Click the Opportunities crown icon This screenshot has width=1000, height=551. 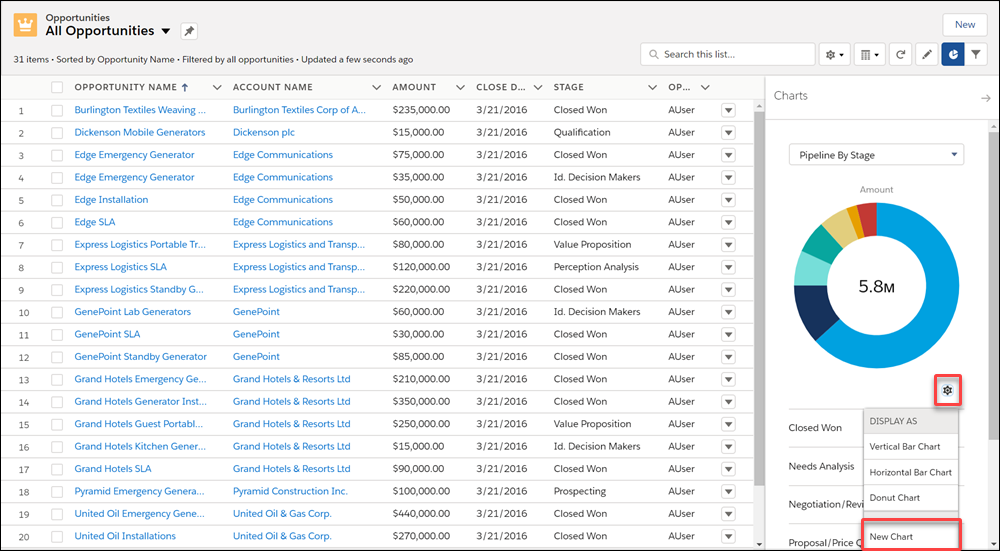click(x=26, y=26)
